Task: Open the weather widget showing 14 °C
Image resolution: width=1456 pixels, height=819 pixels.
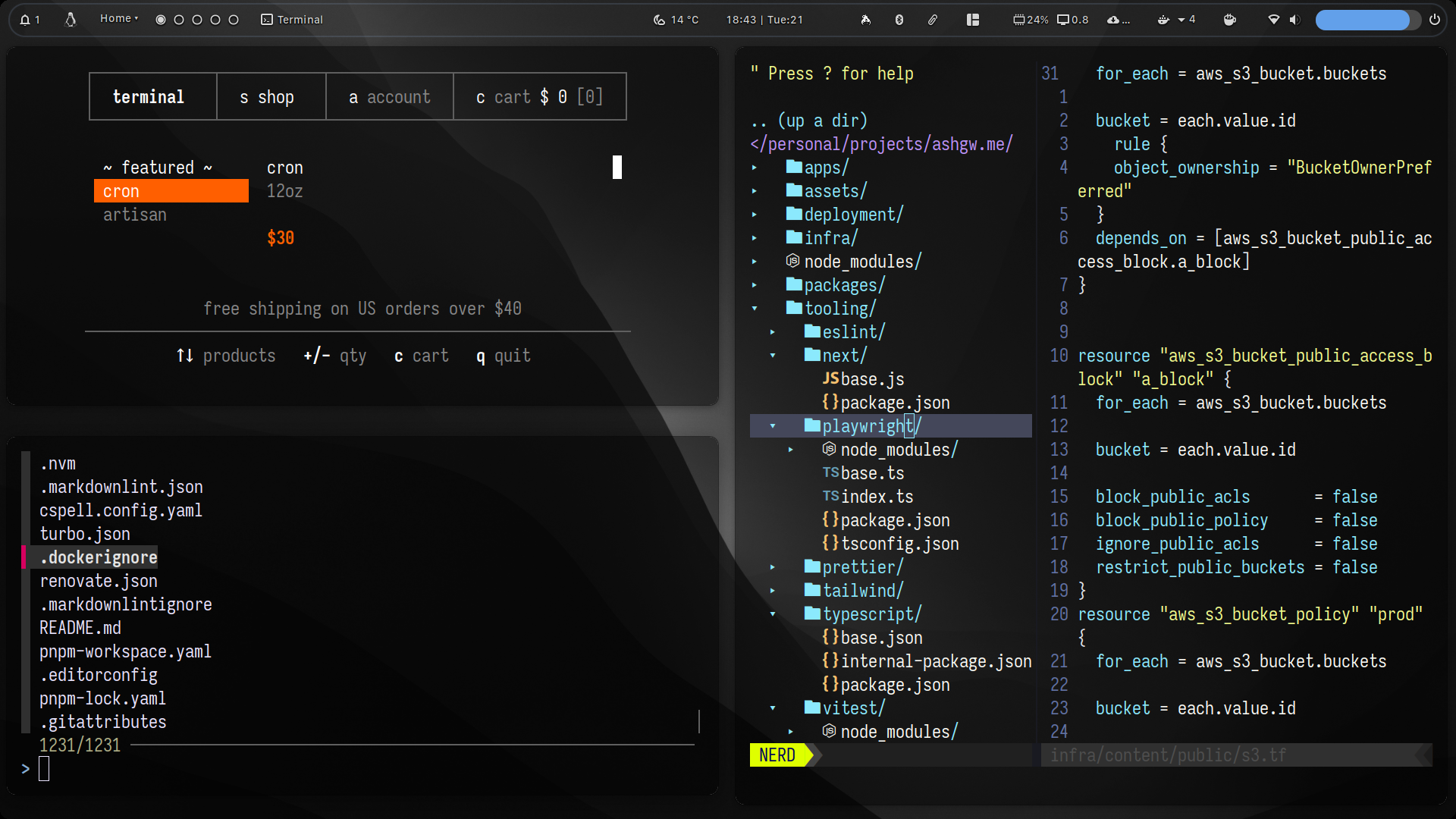Action: click(x=676, y=20)
